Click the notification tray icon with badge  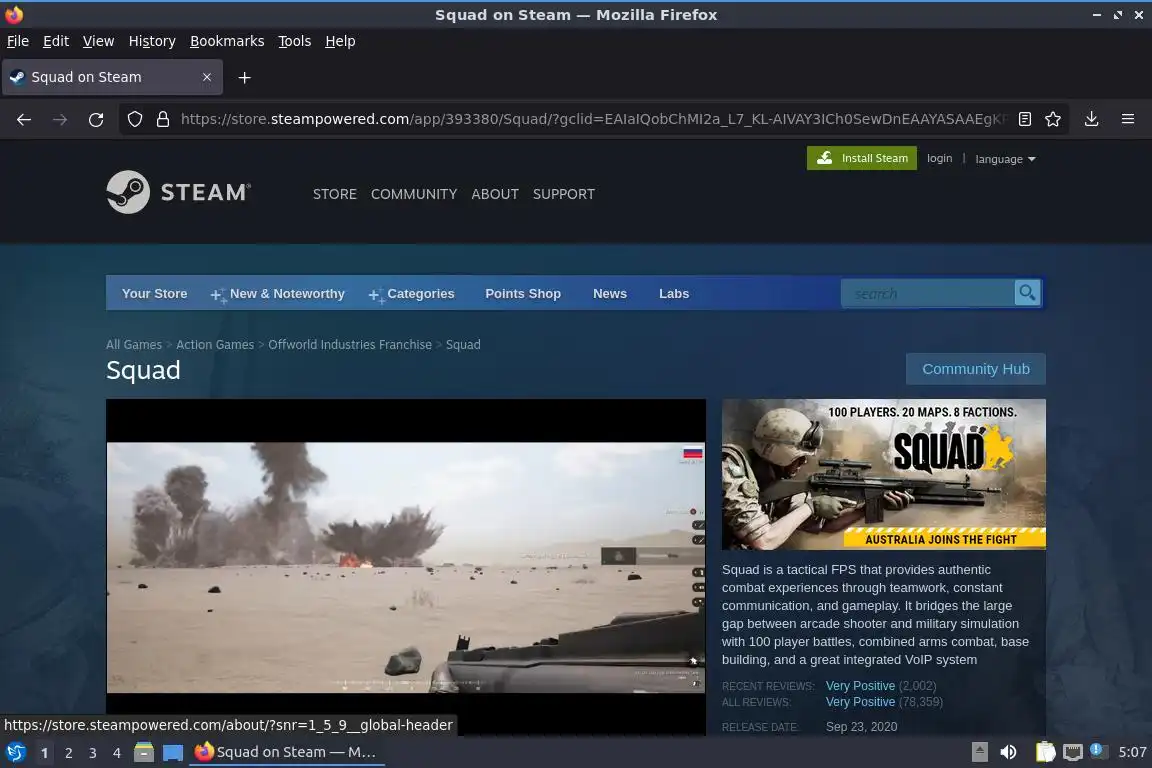(1098, 750)
